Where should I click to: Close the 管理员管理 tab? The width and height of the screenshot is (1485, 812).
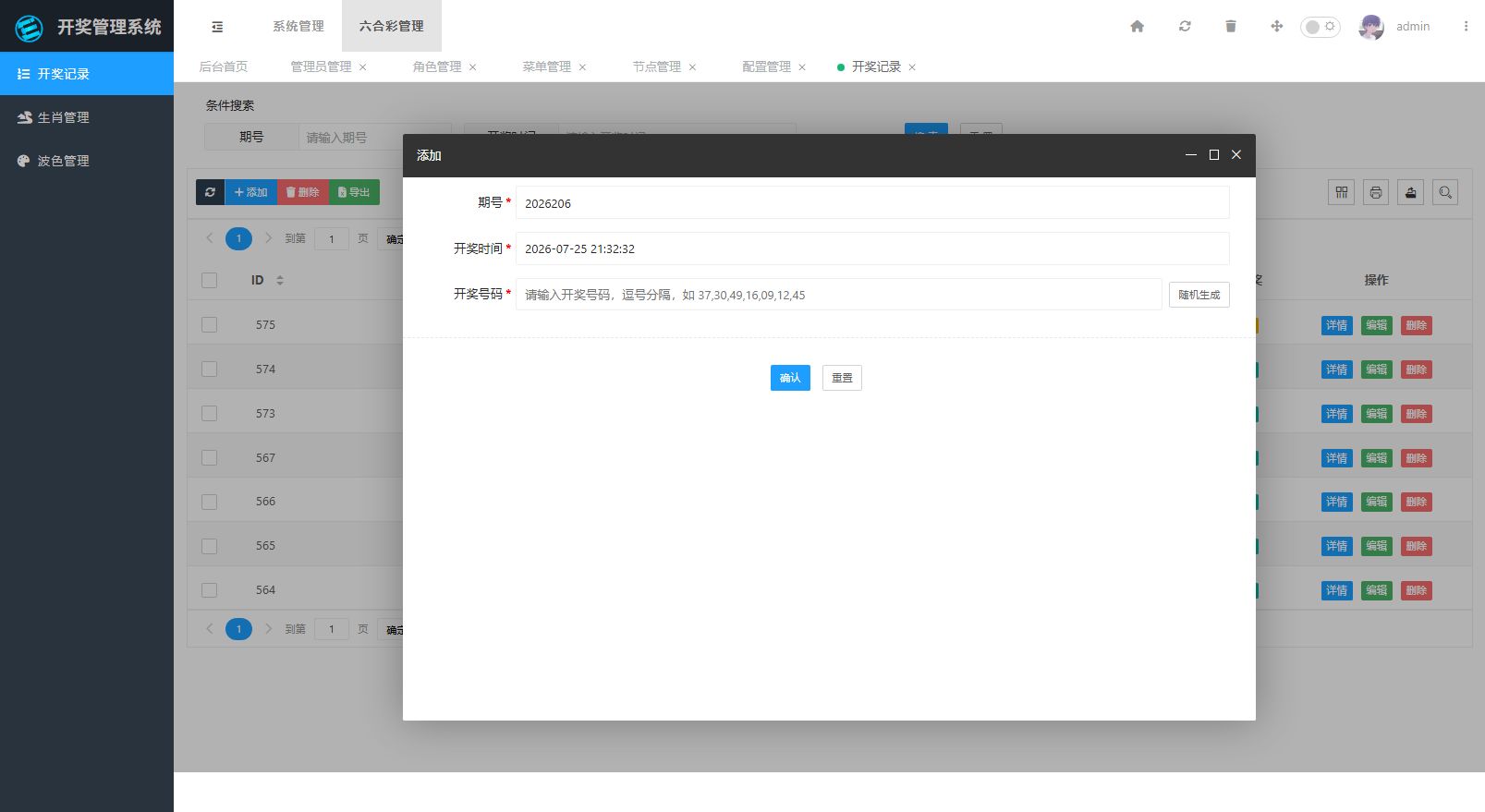[x=363, y=67]
